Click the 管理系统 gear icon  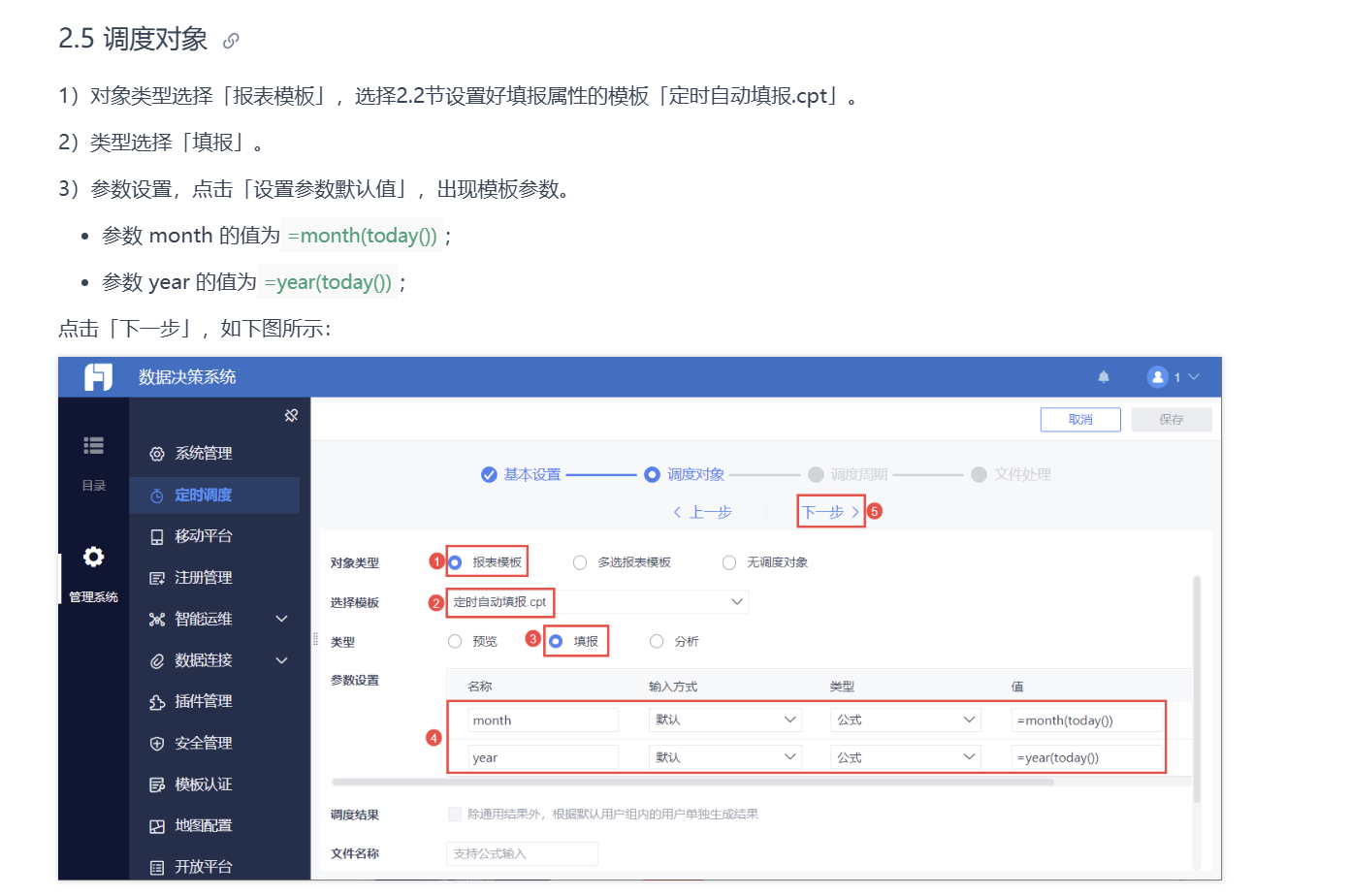point(93,558)
